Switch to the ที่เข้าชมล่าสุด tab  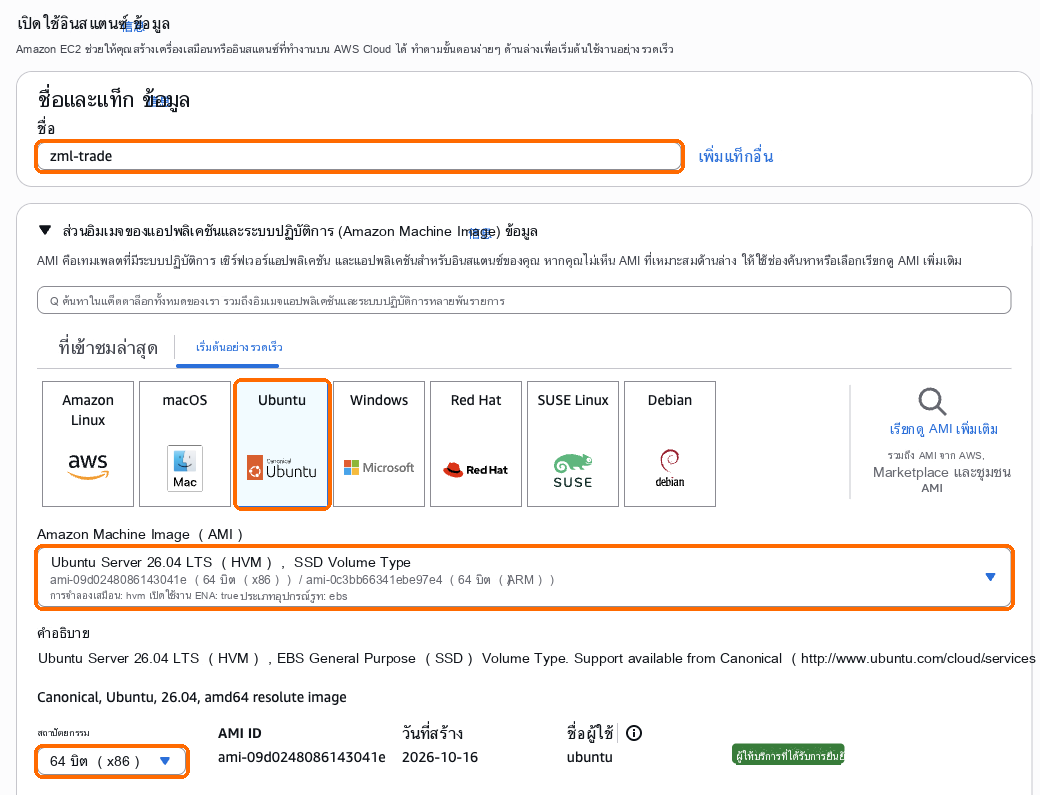(108, 347)
